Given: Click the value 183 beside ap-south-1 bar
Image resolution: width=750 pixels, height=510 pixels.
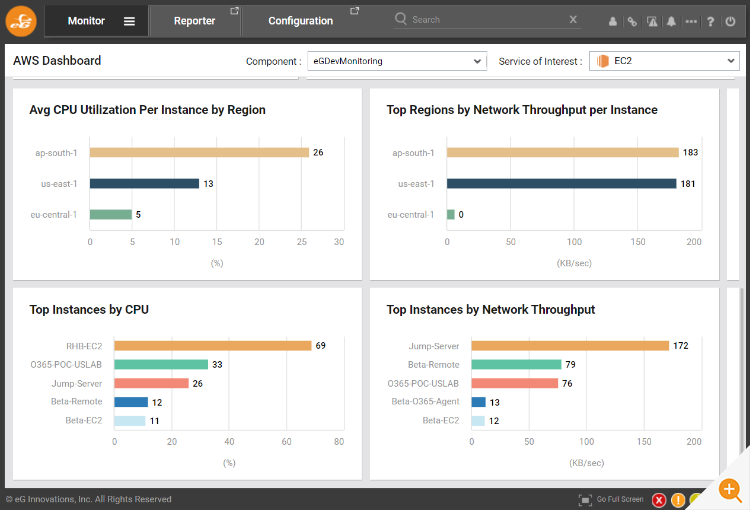Looking at the screenshot, I should 690,152.
